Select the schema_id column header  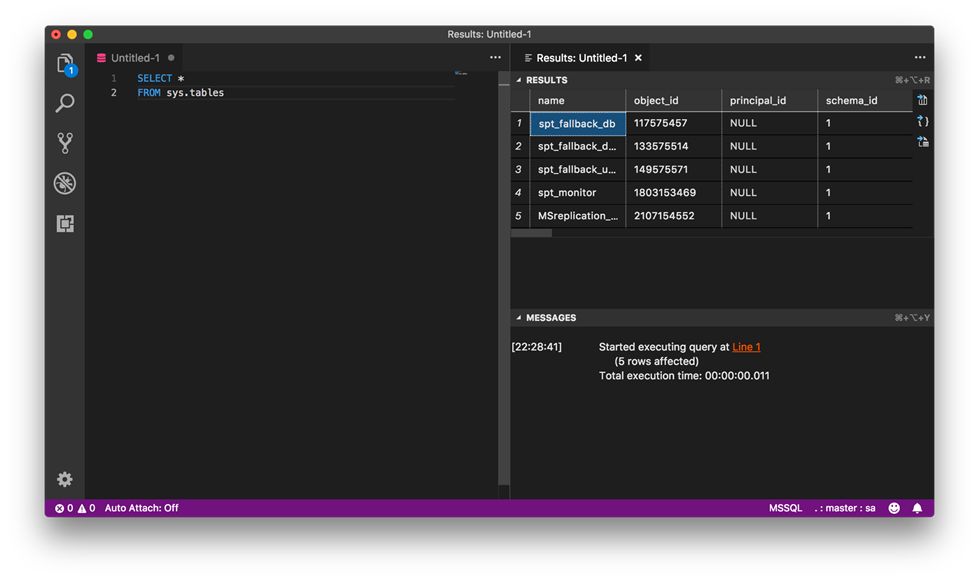(x=865, y=100)
